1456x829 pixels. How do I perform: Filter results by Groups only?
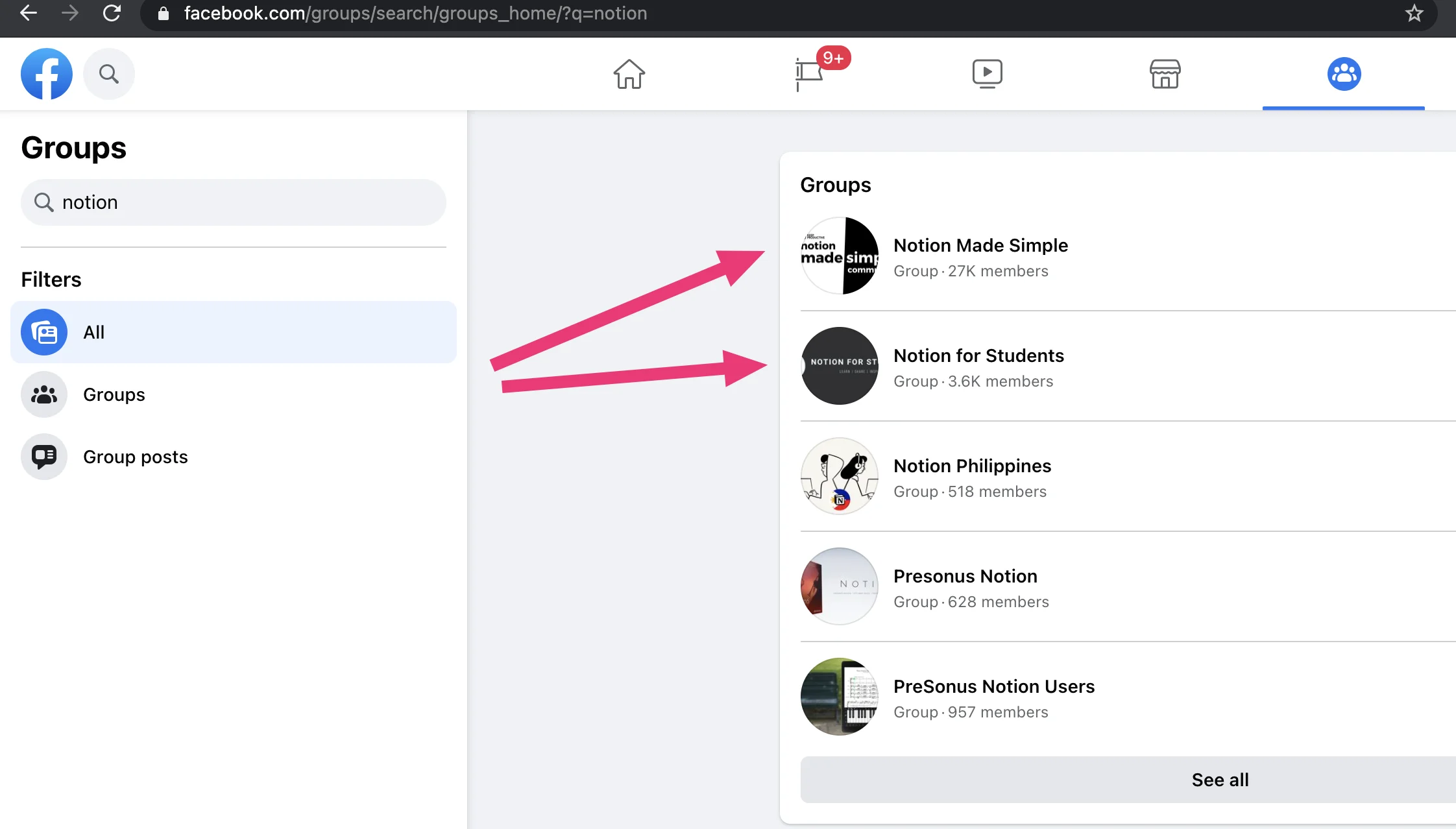tap(114, 394)
